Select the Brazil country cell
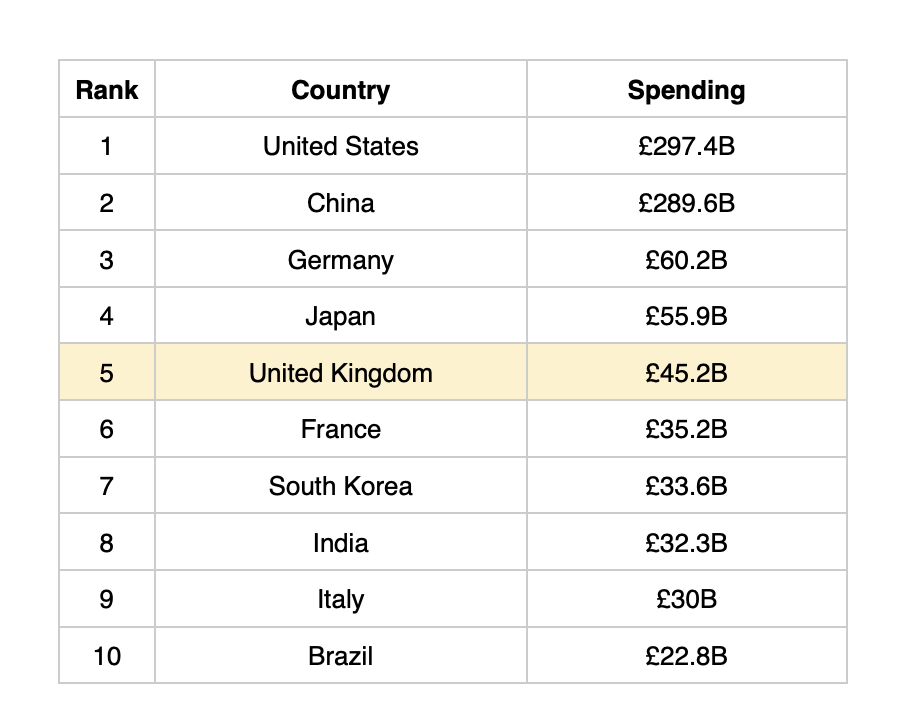 pos(340,656)
